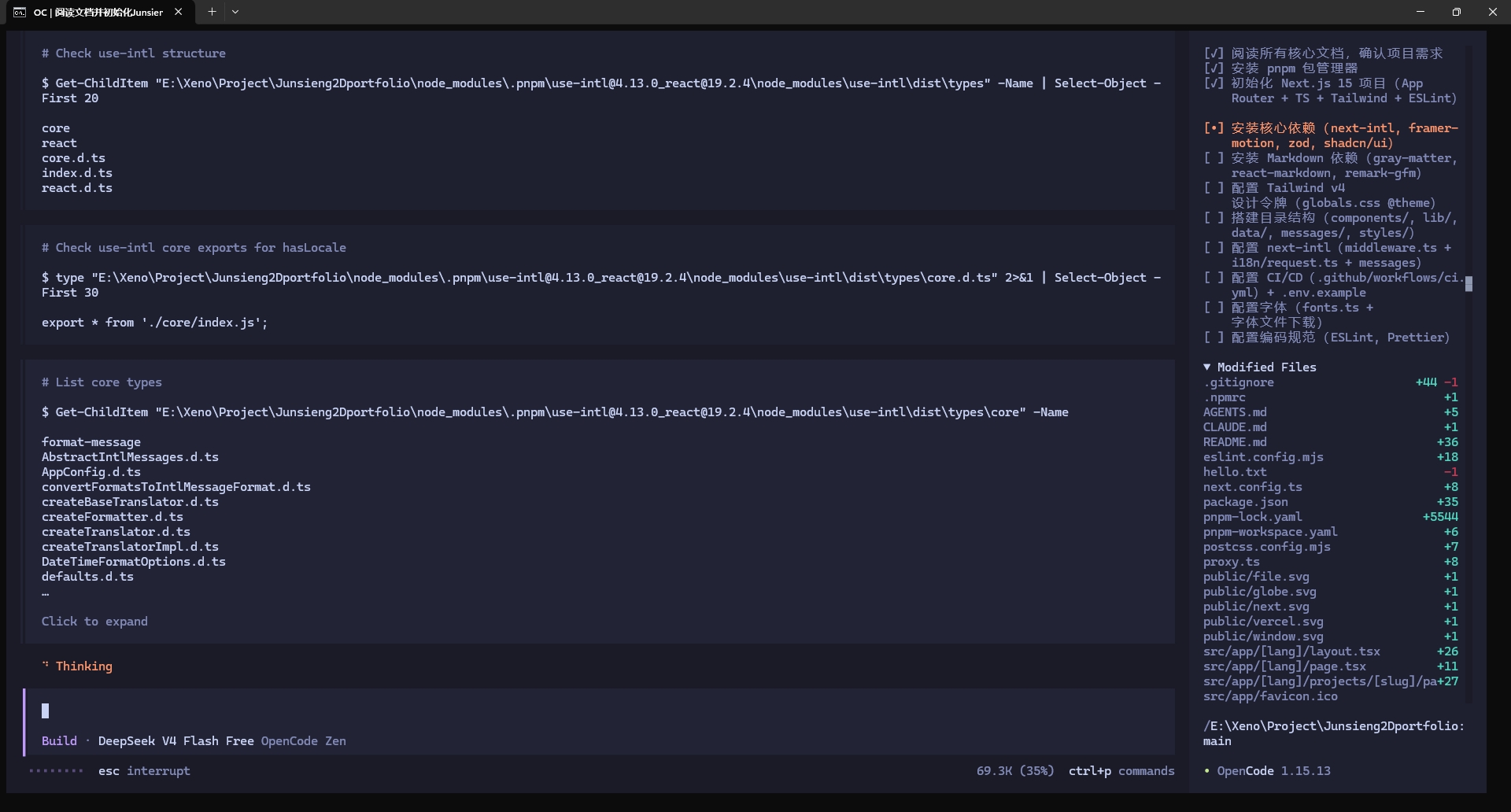Screen dimensions: 1511x812
Task: Click the Build agent label
Action: pos(59,741)
